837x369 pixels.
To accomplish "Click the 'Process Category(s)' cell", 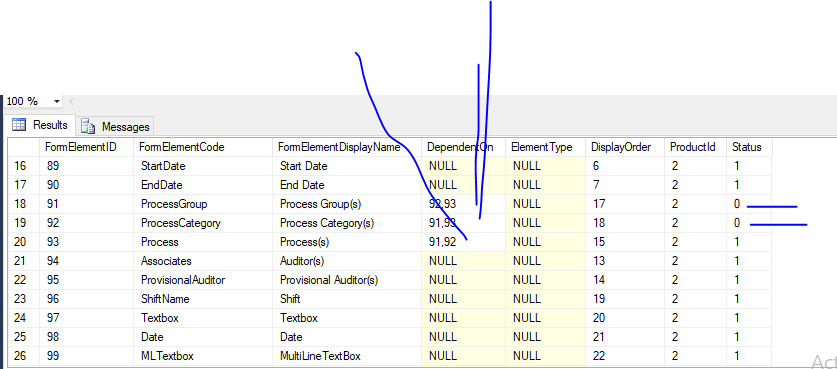I will point(348,223).
